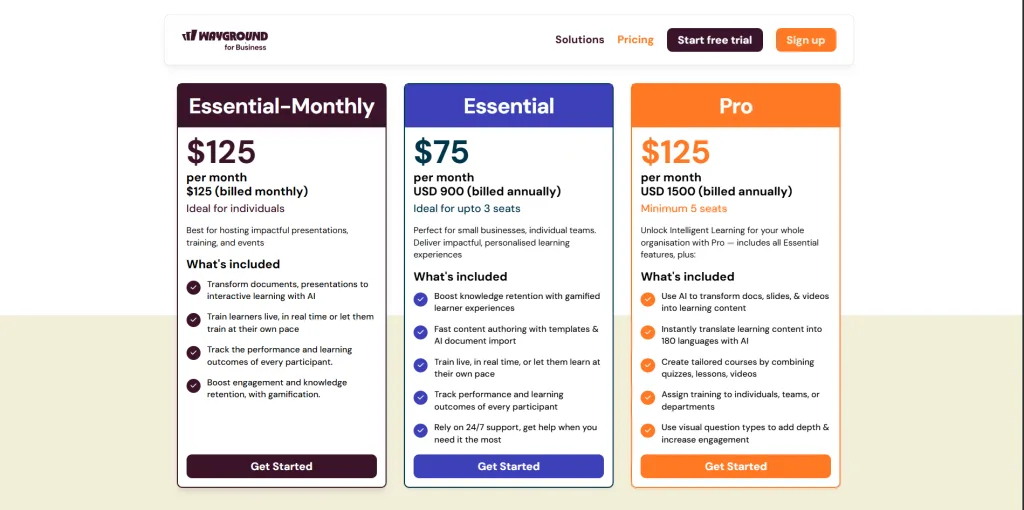This screenshot has height=510, width=1024.
Task: Click checkmark beside "Rely on 24/7 support"
Action: [x=421, y=431]
